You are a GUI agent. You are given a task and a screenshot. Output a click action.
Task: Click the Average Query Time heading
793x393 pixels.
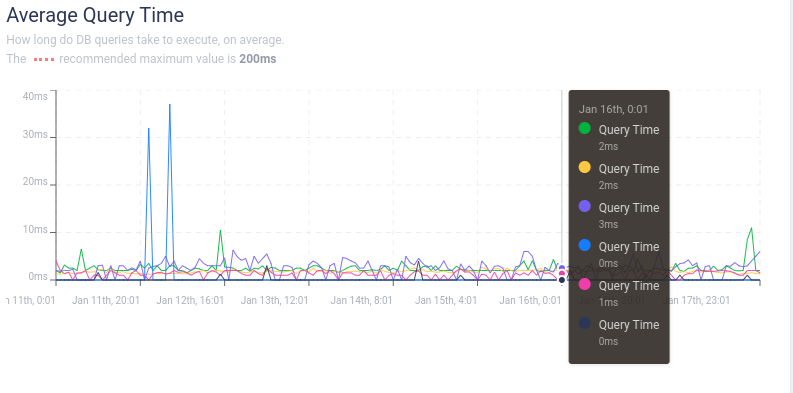pos(95,15)
